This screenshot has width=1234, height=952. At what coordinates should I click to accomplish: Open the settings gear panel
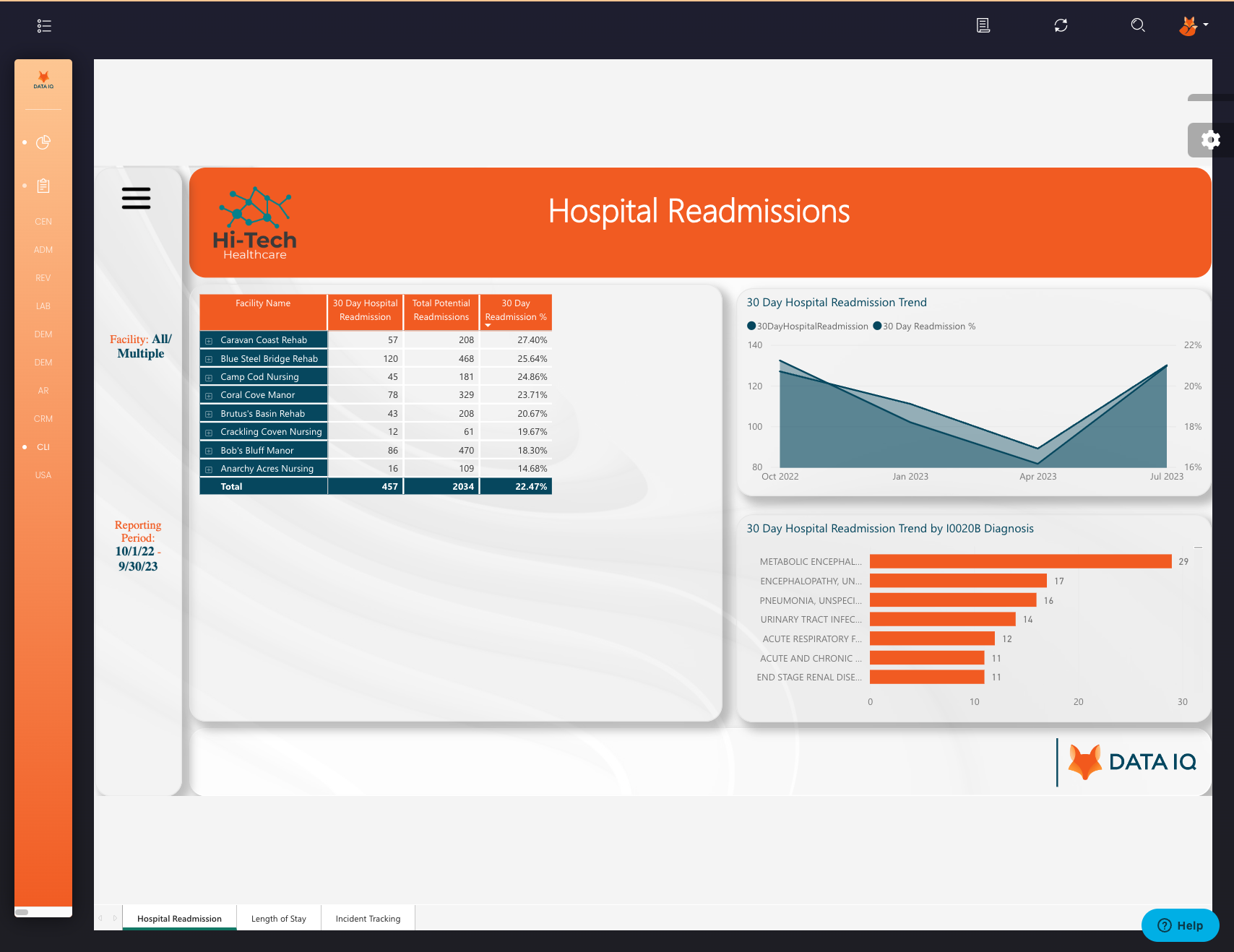point(1211,139)
